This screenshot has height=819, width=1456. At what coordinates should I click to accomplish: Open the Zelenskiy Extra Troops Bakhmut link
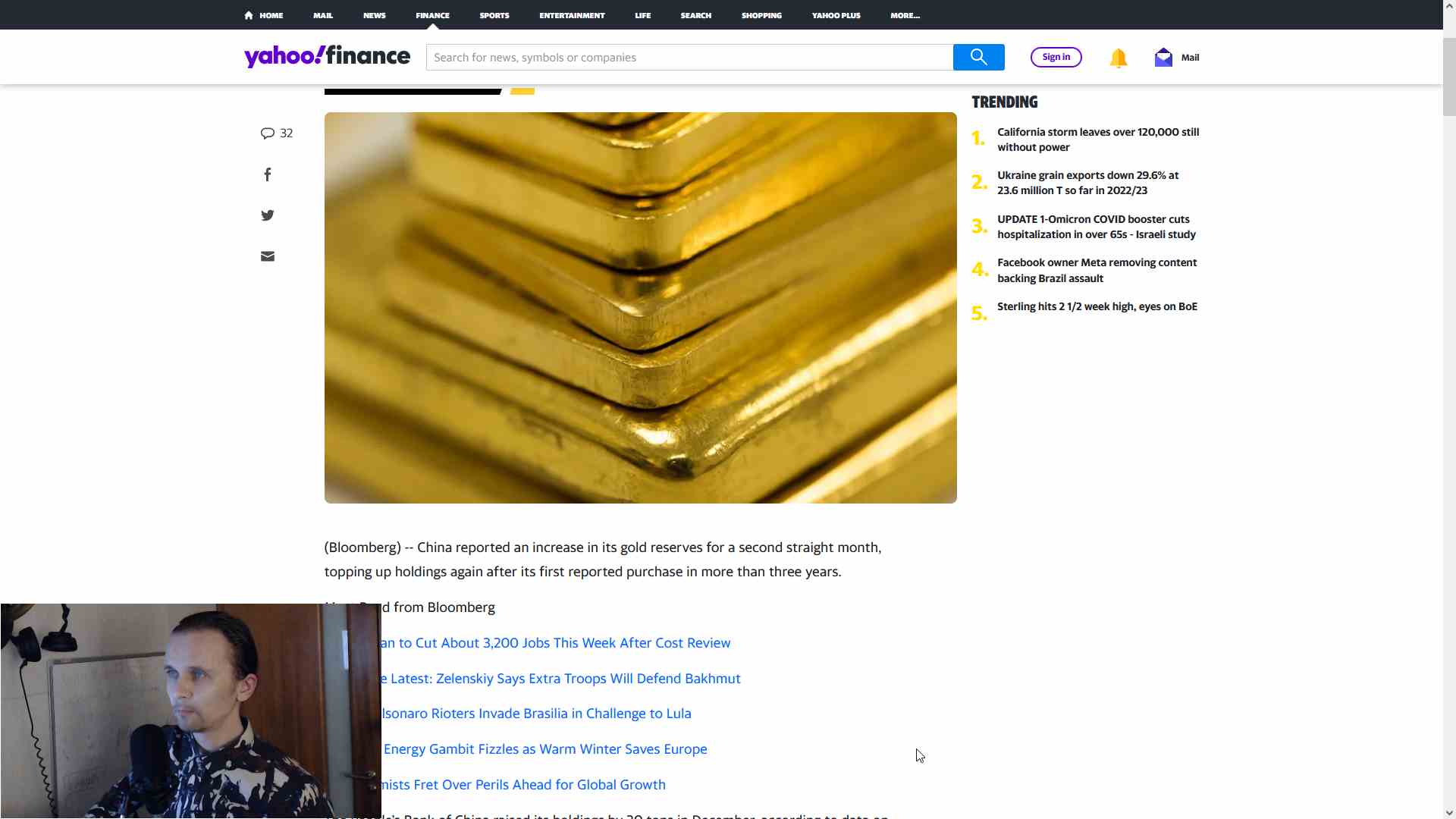[x=565, y=679]
